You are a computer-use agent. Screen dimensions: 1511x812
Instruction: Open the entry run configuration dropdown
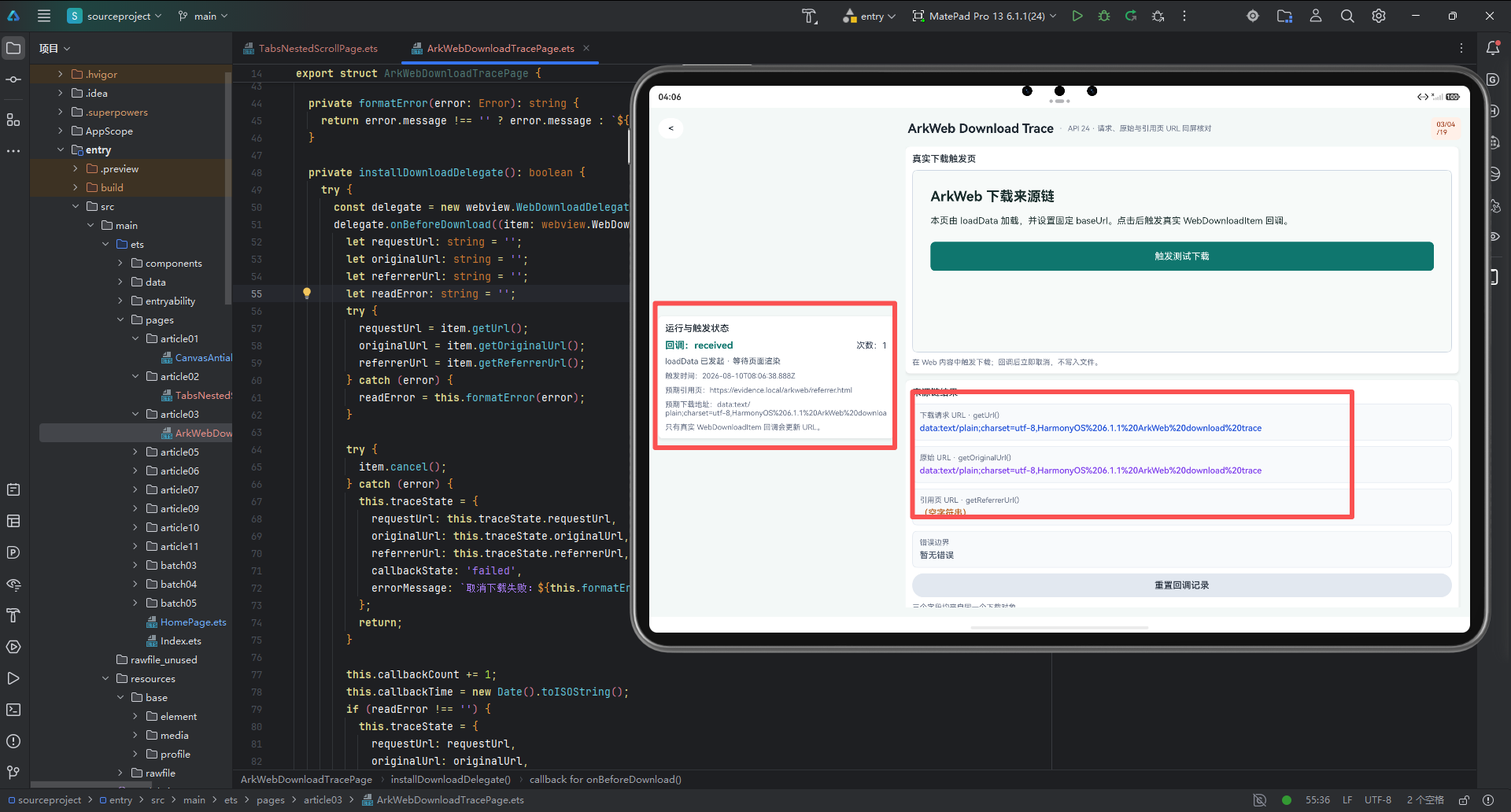coord(869,16)
